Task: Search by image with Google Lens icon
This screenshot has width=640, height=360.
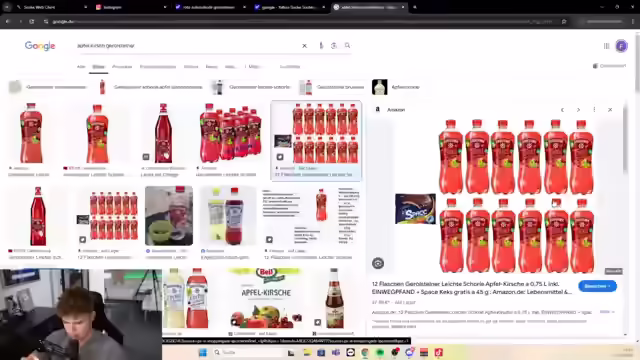Action: click(334, 46)
